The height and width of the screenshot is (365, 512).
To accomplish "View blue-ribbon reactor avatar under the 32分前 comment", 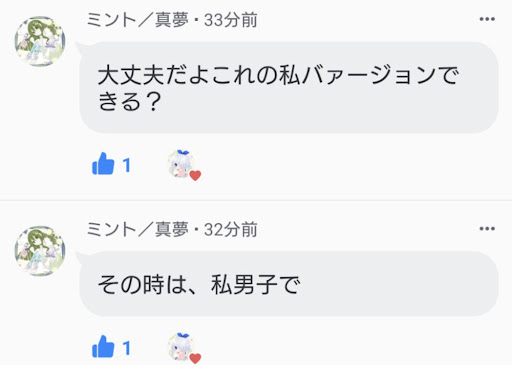I will point(181,346).
